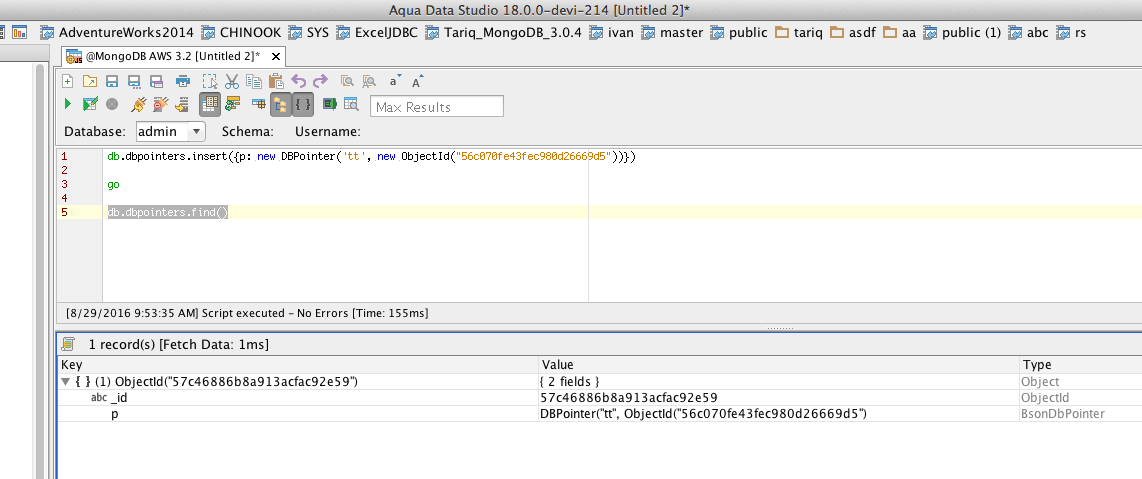Click the Save All icon
This screenshot has width=1142, height=479.
155,82
